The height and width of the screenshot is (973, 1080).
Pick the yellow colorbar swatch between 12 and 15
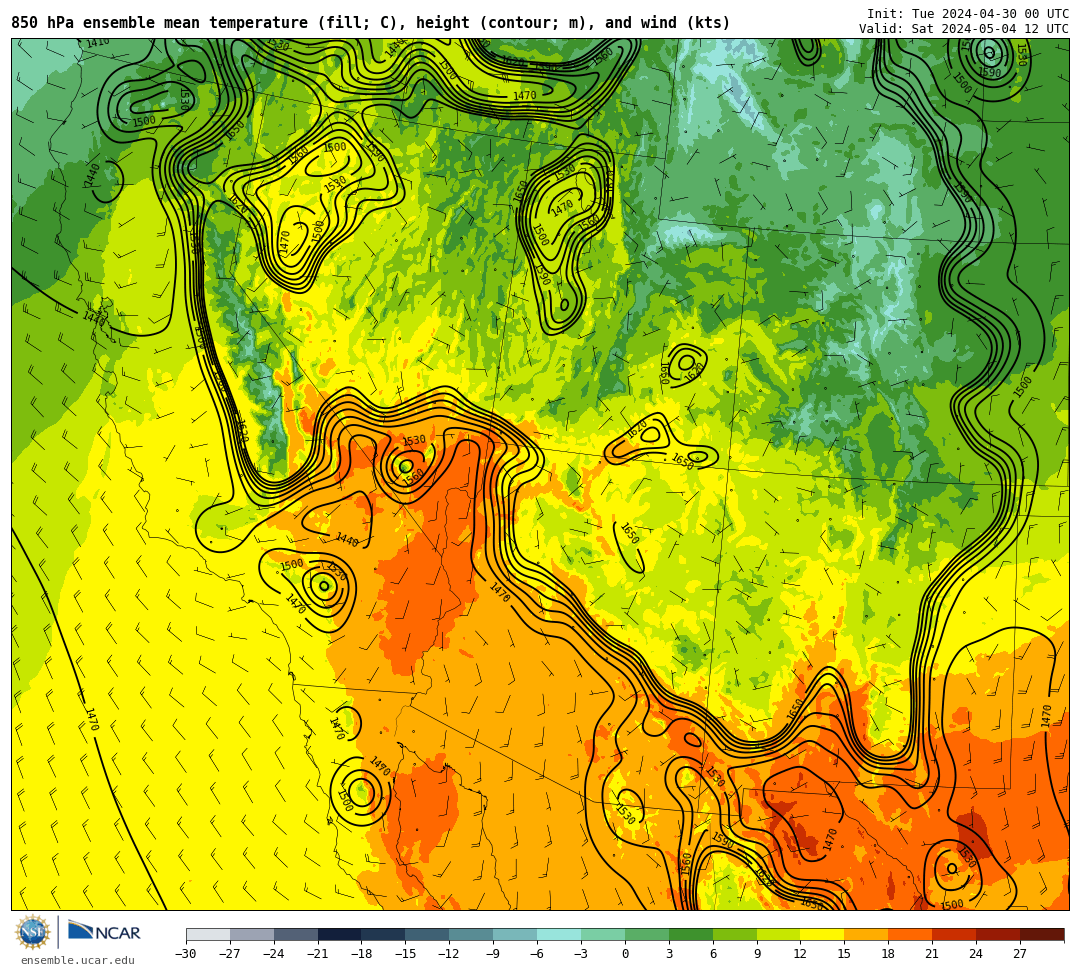(823, 934)
